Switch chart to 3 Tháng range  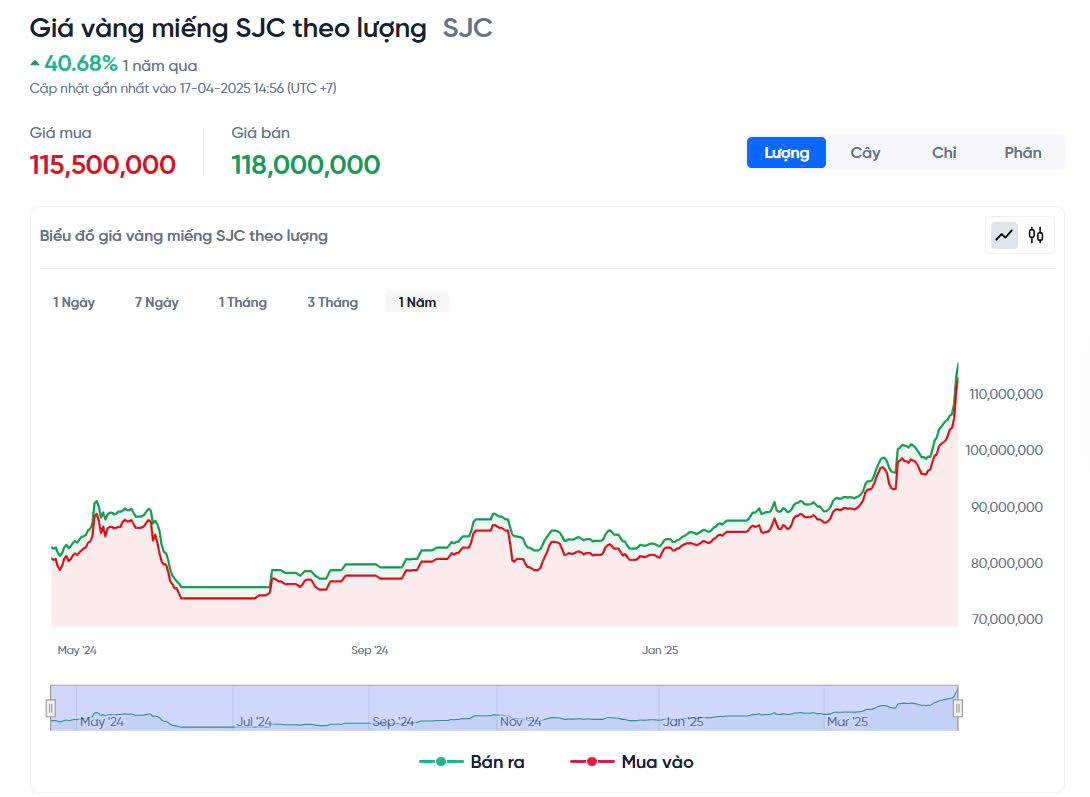coord(332,302)
